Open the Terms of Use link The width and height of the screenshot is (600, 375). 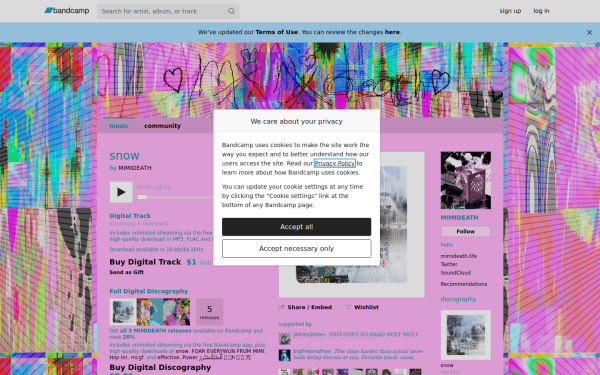pyautogui.click(x=276, y=32)
